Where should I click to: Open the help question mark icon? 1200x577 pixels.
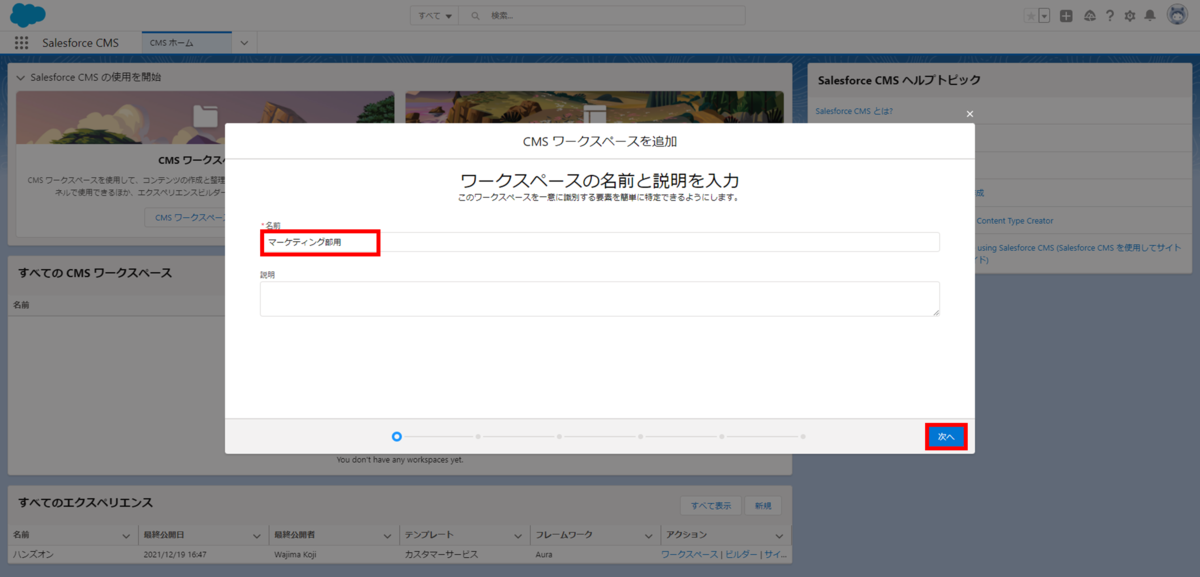[1109, 16]
